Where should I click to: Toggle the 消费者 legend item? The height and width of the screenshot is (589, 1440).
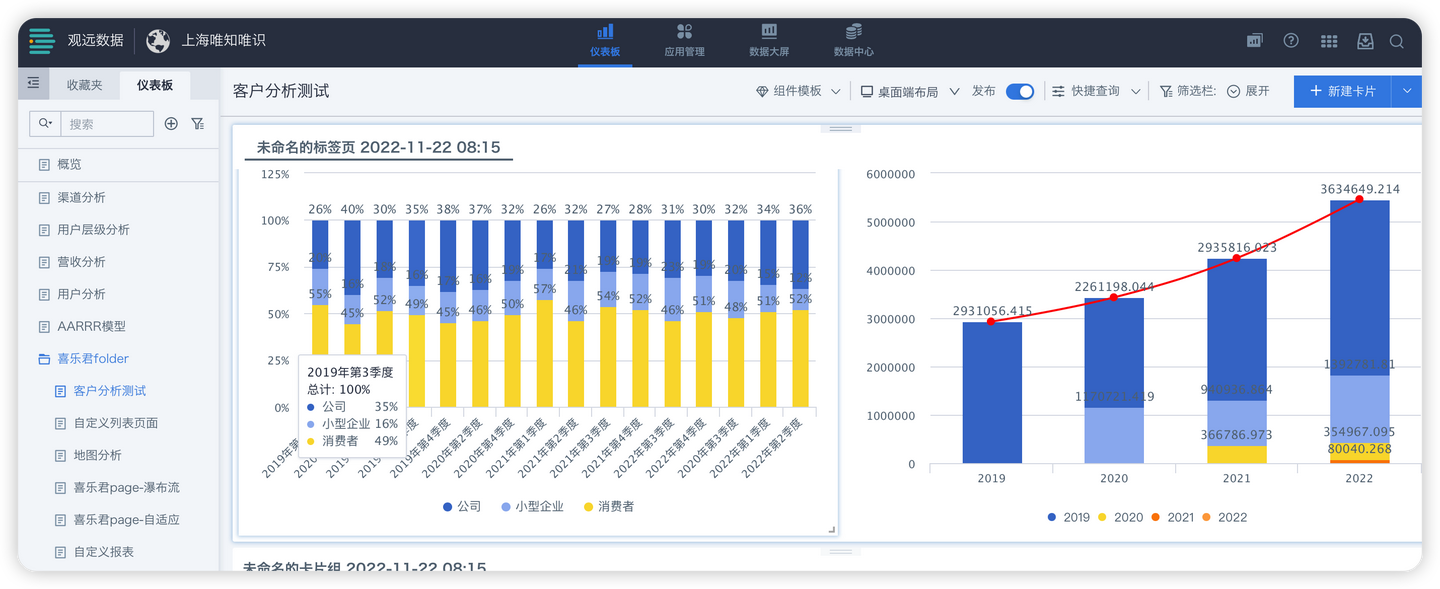pos(609,507)
